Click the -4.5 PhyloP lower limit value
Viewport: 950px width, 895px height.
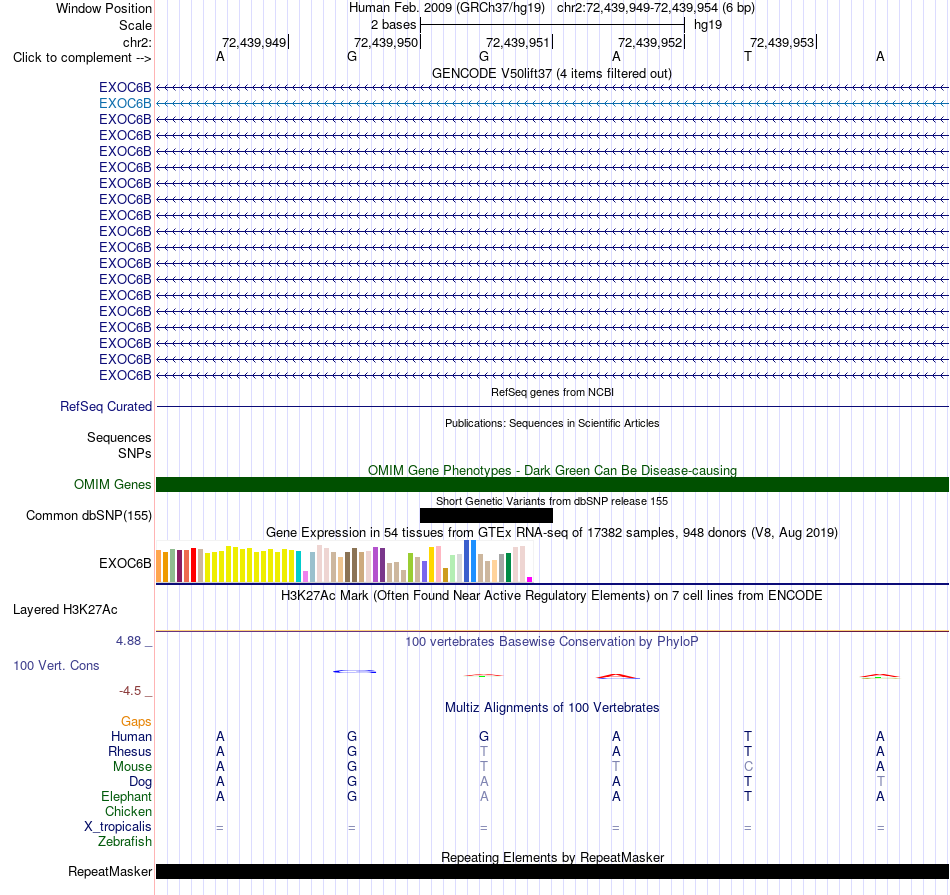tap(130, 691)
